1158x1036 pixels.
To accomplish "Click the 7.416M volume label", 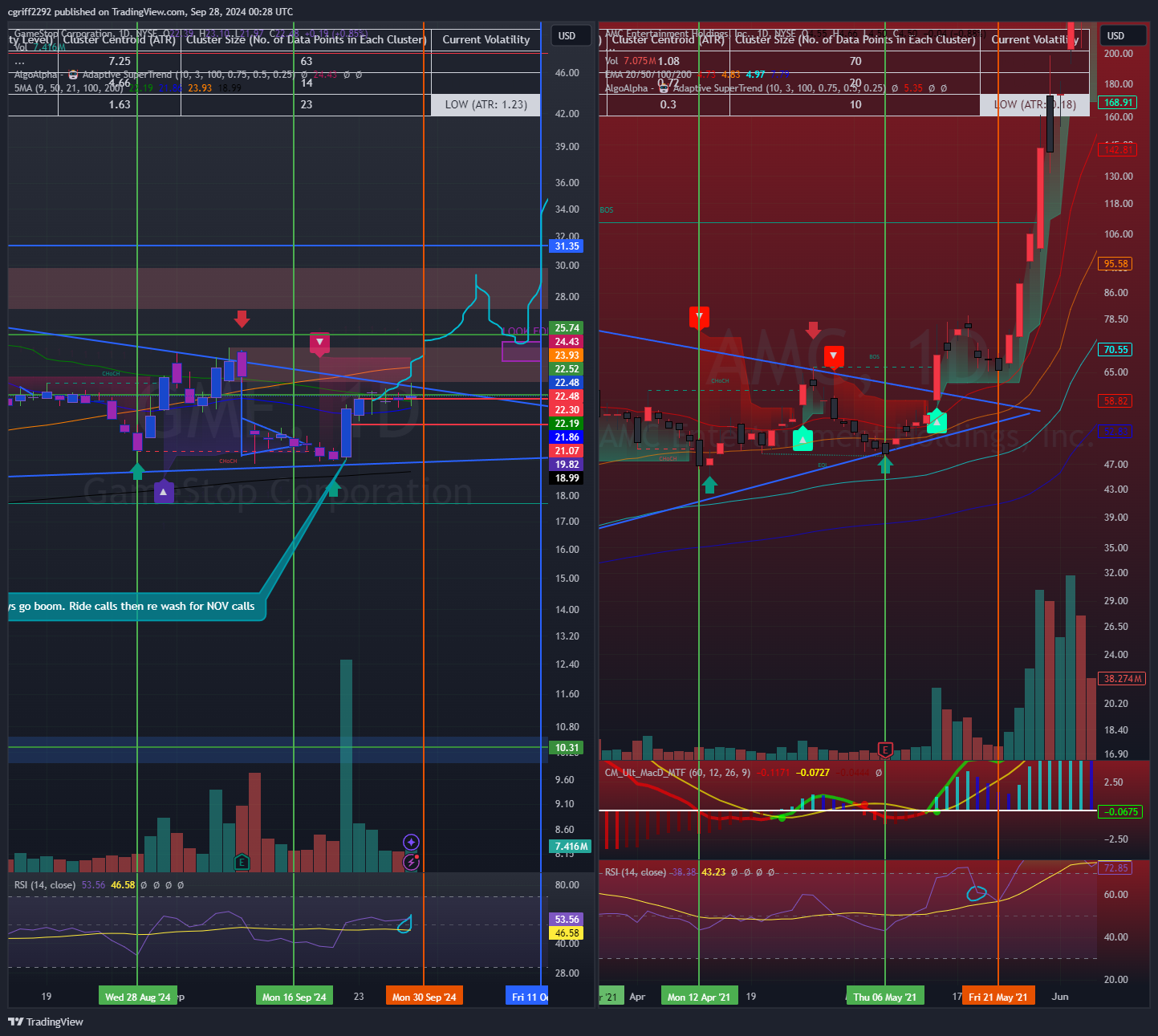I will (571, 847).
